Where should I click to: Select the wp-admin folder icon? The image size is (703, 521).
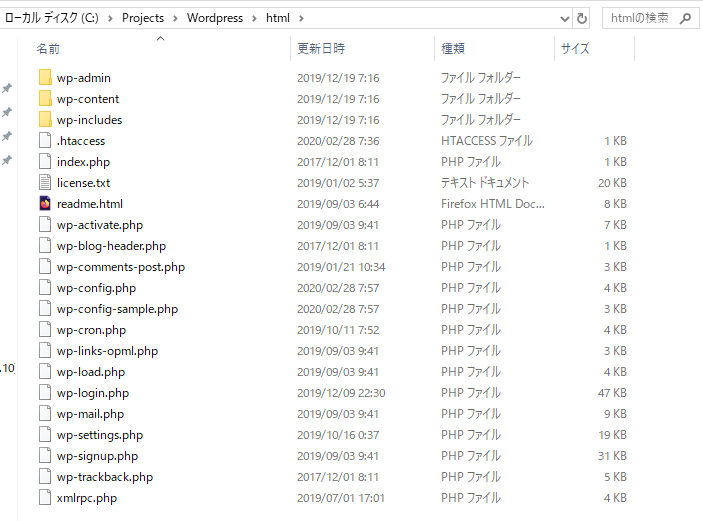point(45,78)
